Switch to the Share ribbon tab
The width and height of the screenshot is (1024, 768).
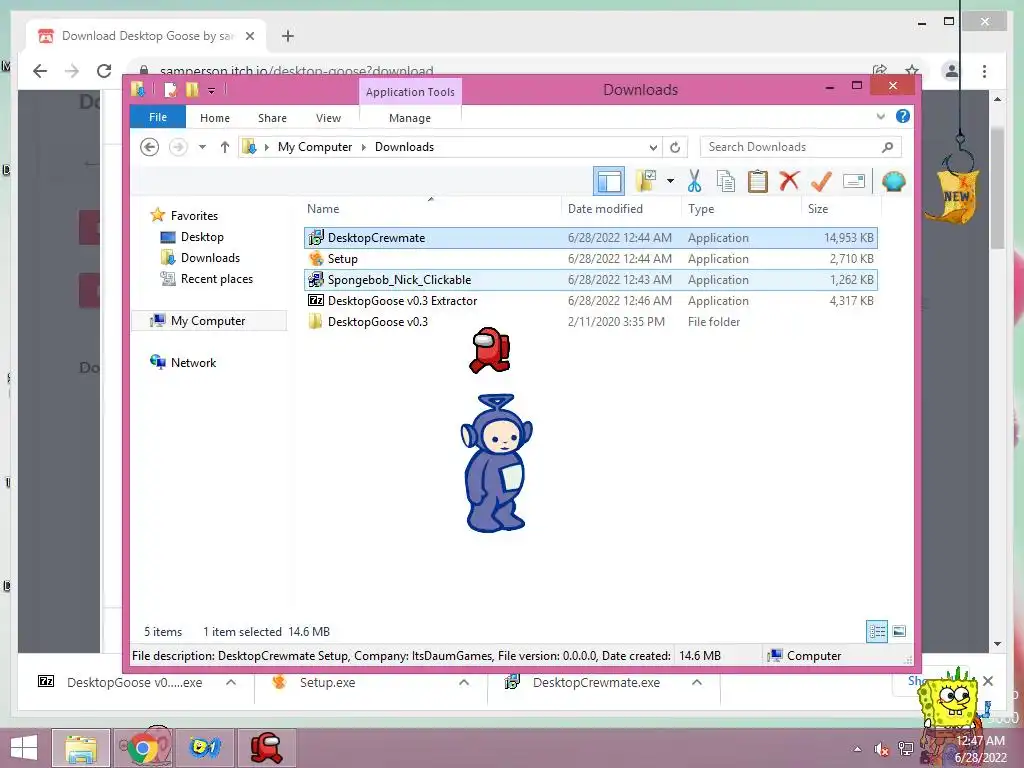272,118
